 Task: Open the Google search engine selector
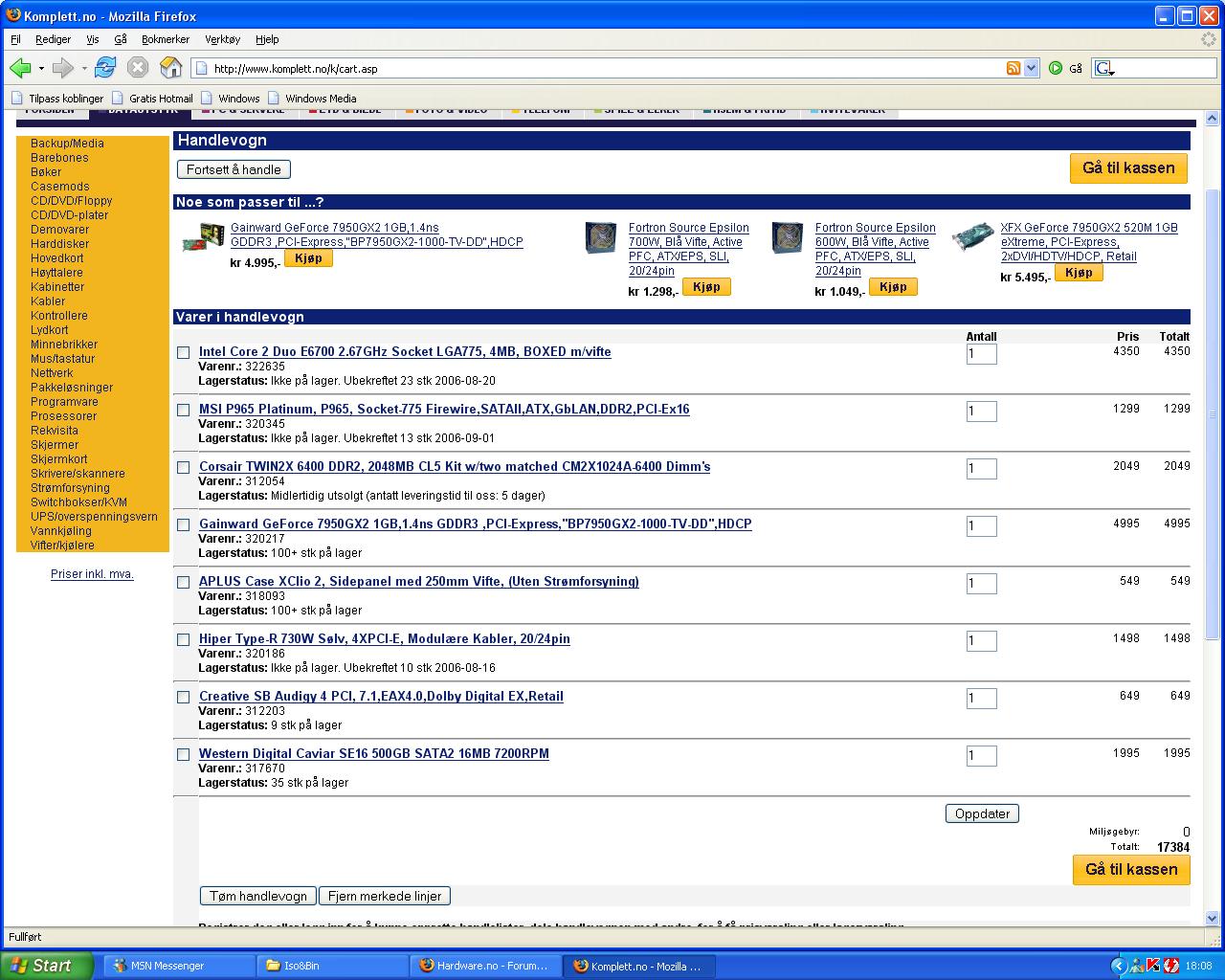tap(1104, 68)
